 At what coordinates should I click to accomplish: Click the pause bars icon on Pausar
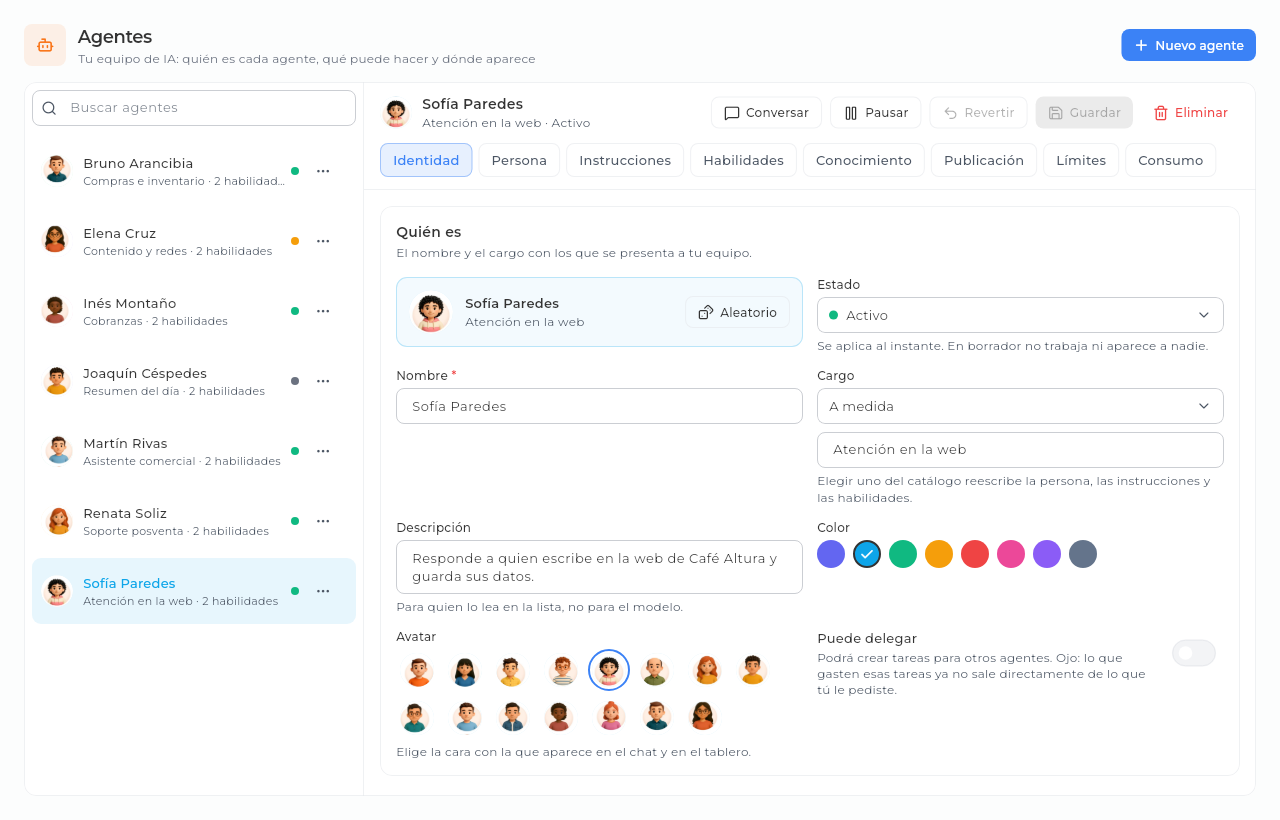pos(851,113)
